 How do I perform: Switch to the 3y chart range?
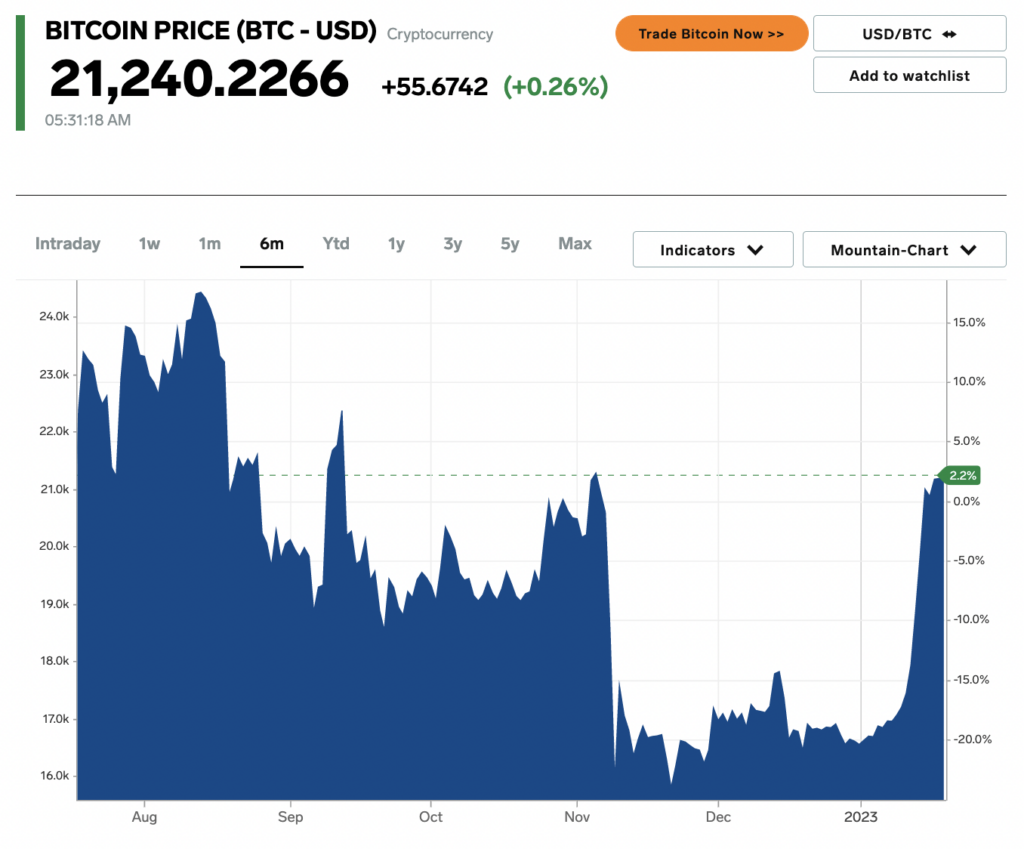(x=453, y=244)
